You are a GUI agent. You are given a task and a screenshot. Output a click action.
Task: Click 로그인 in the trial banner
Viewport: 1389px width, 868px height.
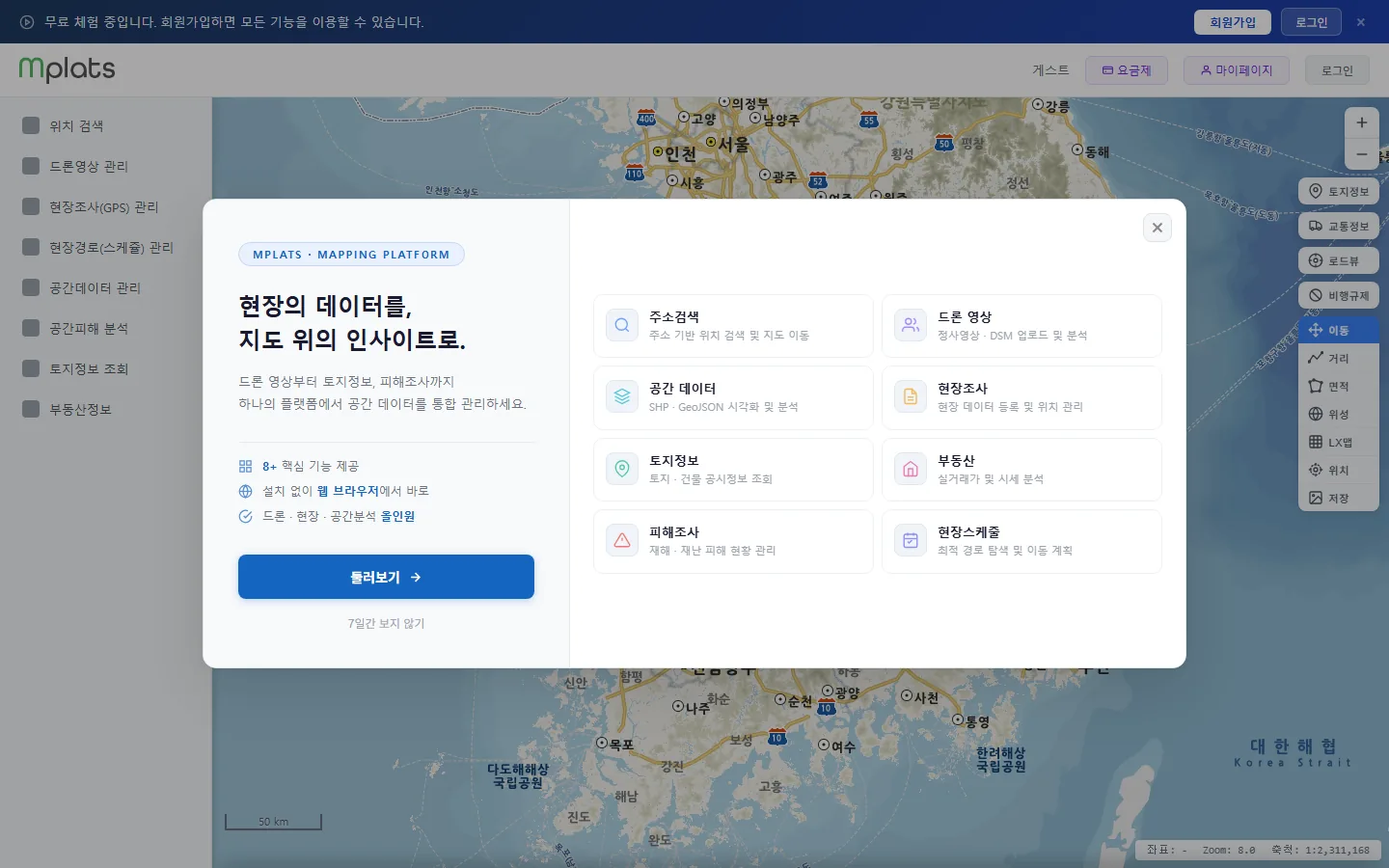(x=1312, y=22)
